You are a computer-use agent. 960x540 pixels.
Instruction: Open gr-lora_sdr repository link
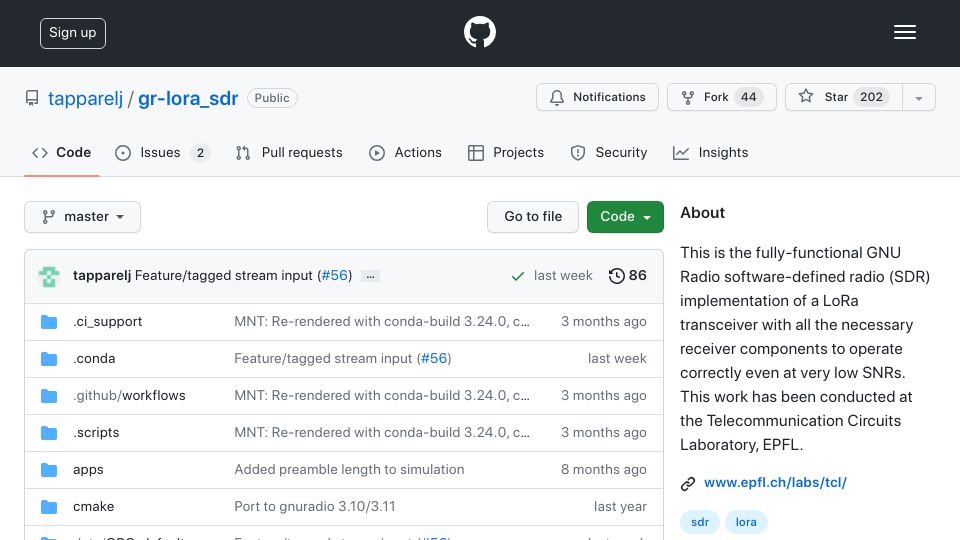188,99
